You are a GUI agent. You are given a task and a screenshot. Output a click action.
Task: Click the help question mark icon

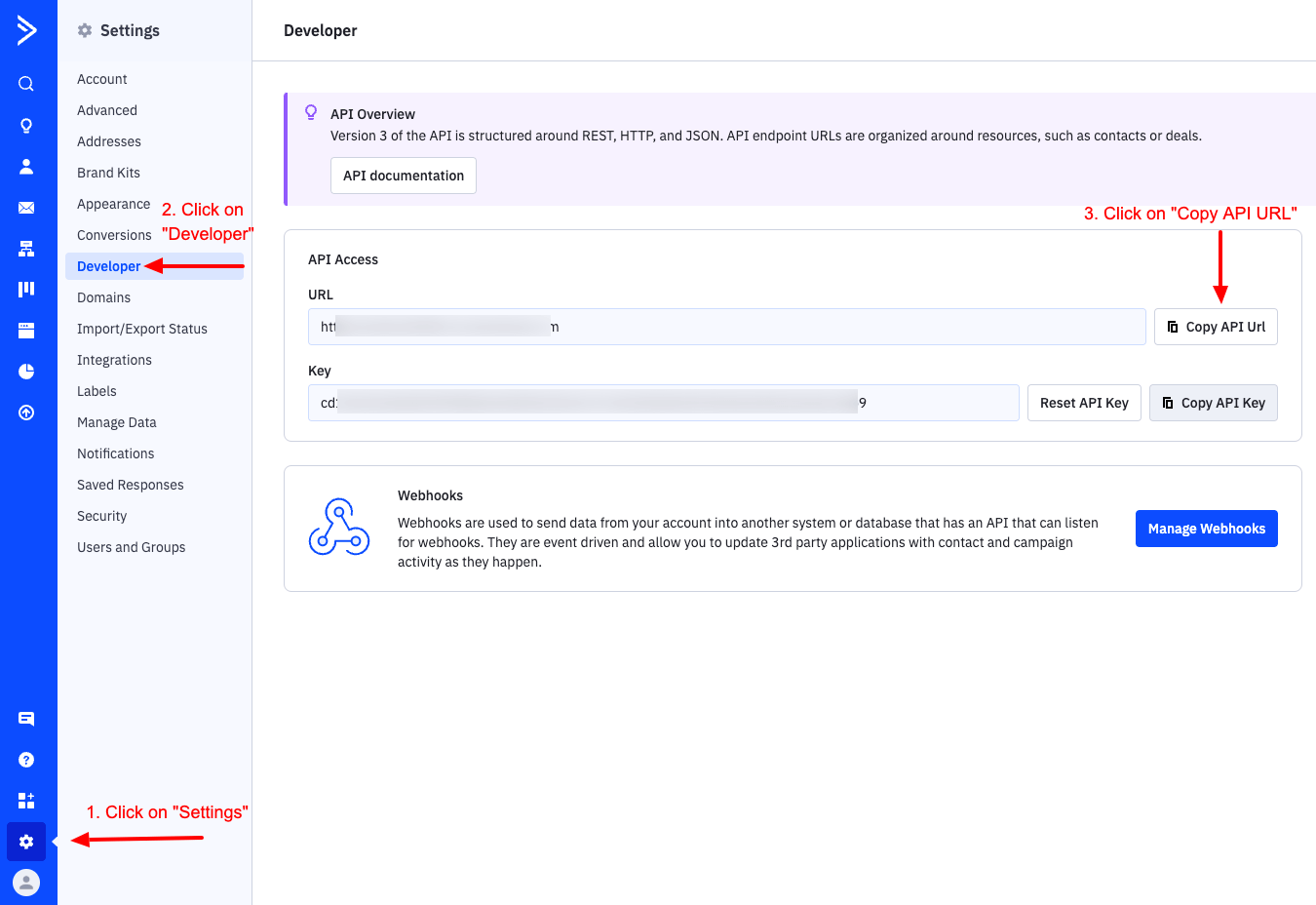(x=26, y=760)
